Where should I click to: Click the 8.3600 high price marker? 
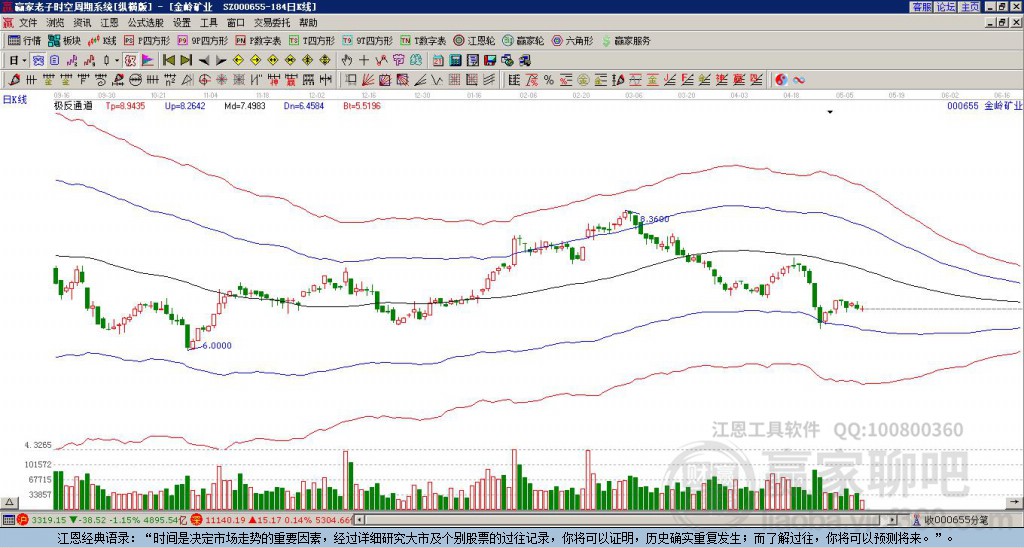click(x=654, y=219)
